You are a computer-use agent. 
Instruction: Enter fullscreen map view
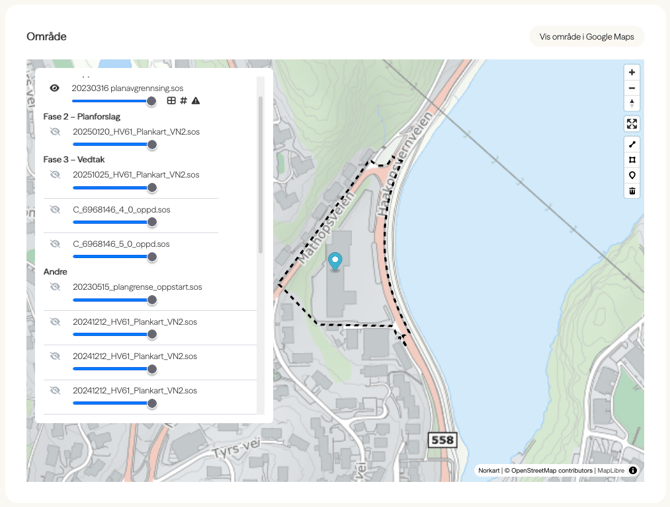coord(632,124)
